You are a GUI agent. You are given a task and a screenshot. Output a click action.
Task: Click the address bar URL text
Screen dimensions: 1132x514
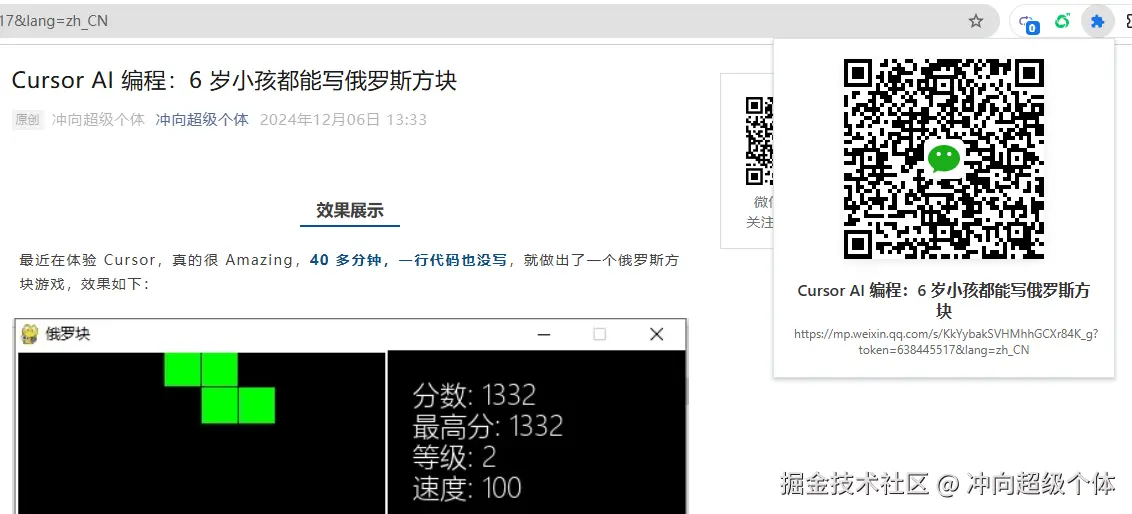tap(54, 21)
